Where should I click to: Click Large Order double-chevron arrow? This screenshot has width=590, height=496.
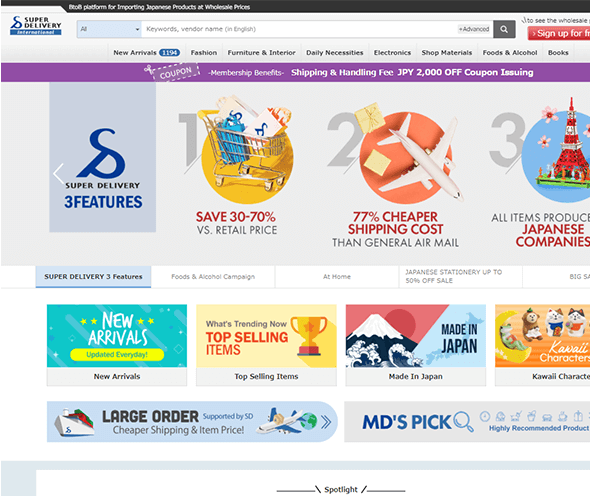click(326, 422)
